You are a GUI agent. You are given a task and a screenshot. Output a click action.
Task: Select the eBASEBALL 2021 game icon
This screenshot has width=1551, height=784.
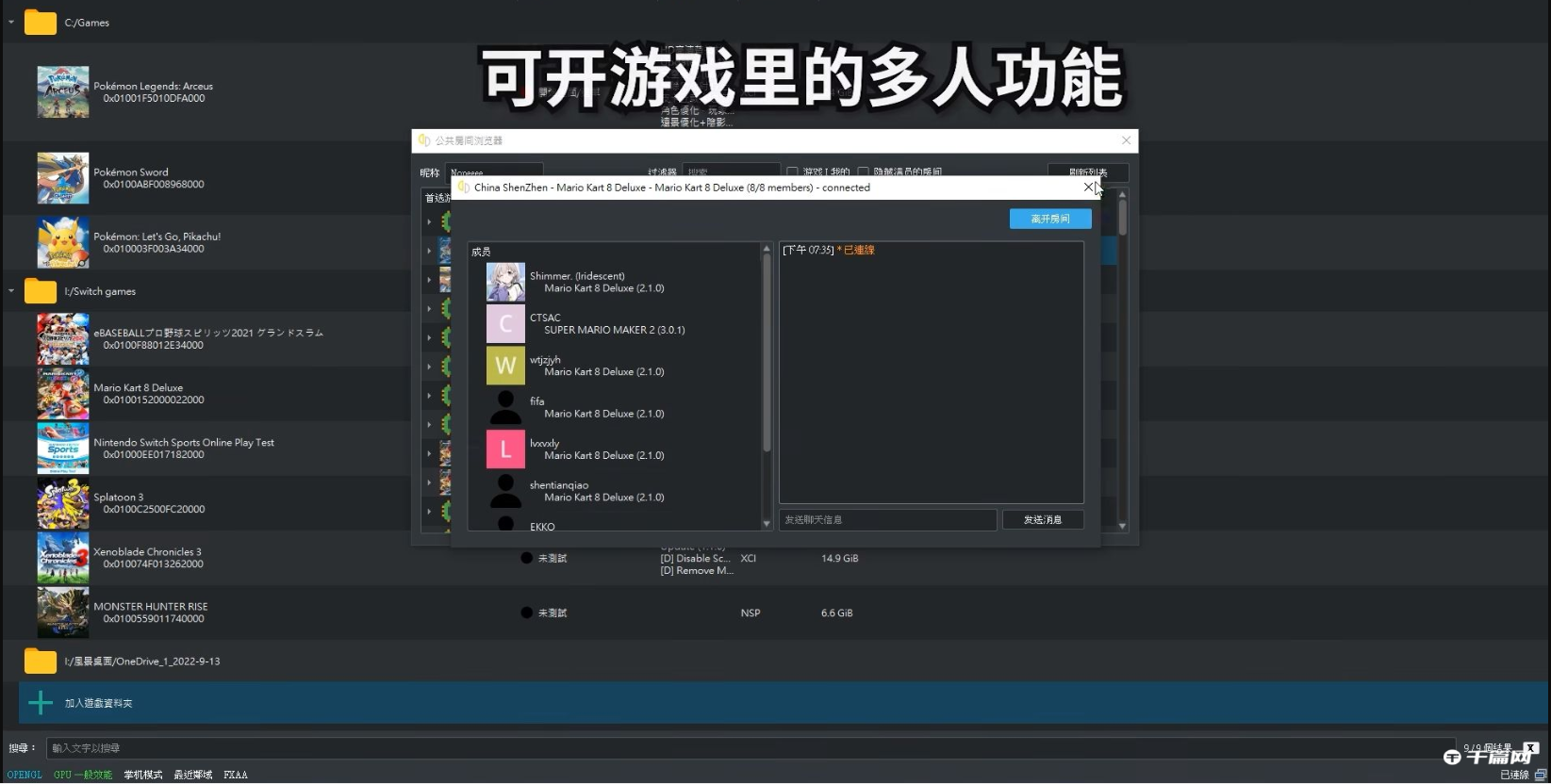(63, 338)
